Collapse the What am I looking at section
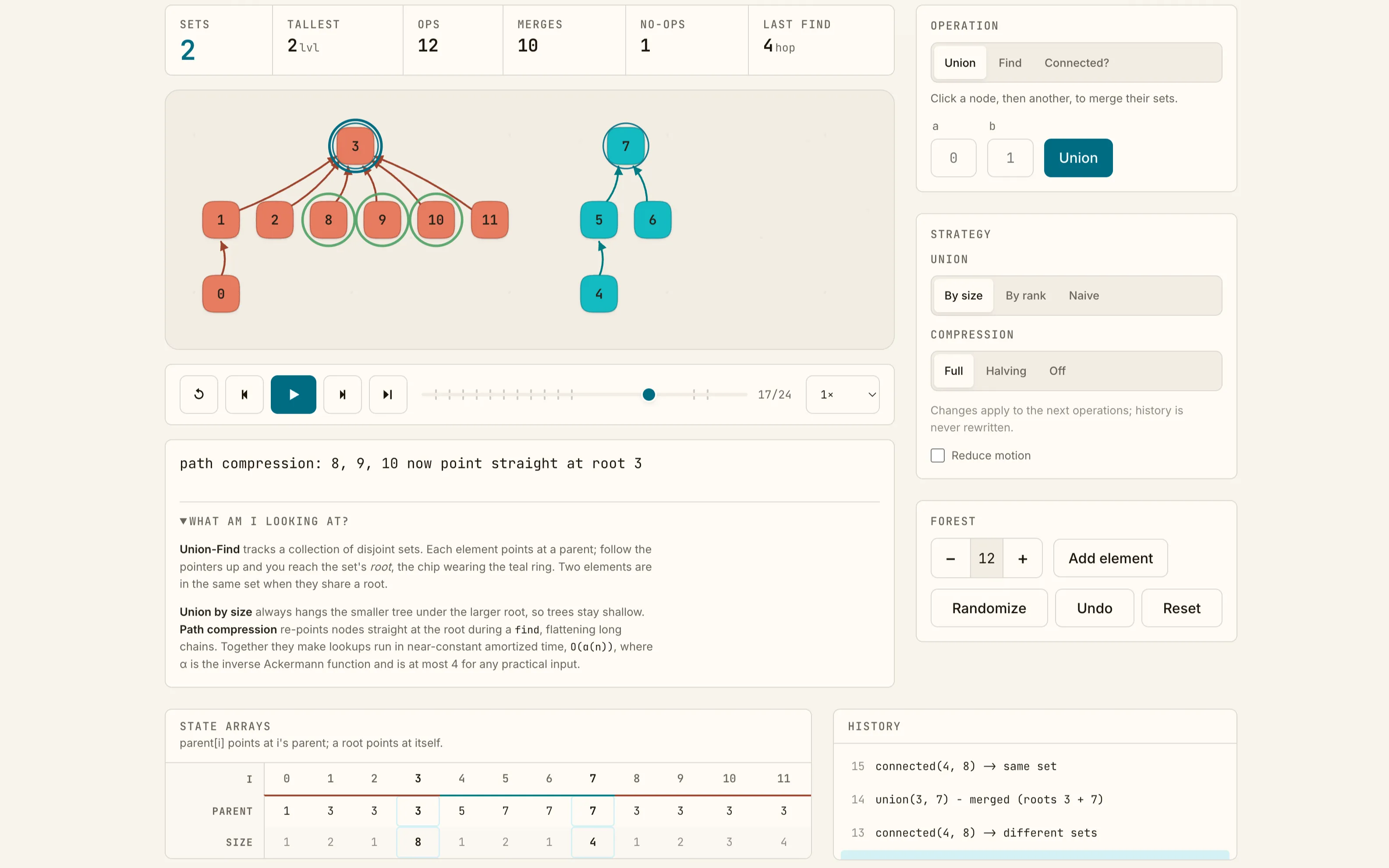1389x868 pixels. tap(265, 521)
